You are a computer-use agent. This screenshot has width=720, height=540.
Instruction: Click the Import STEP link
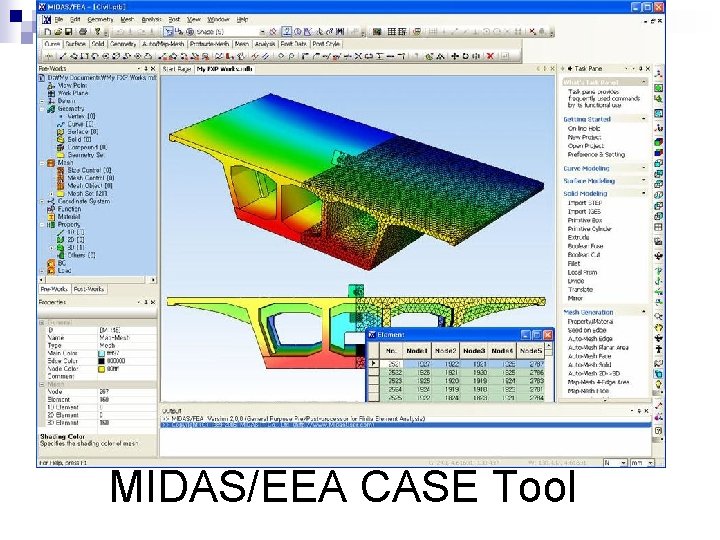[585, 203]
